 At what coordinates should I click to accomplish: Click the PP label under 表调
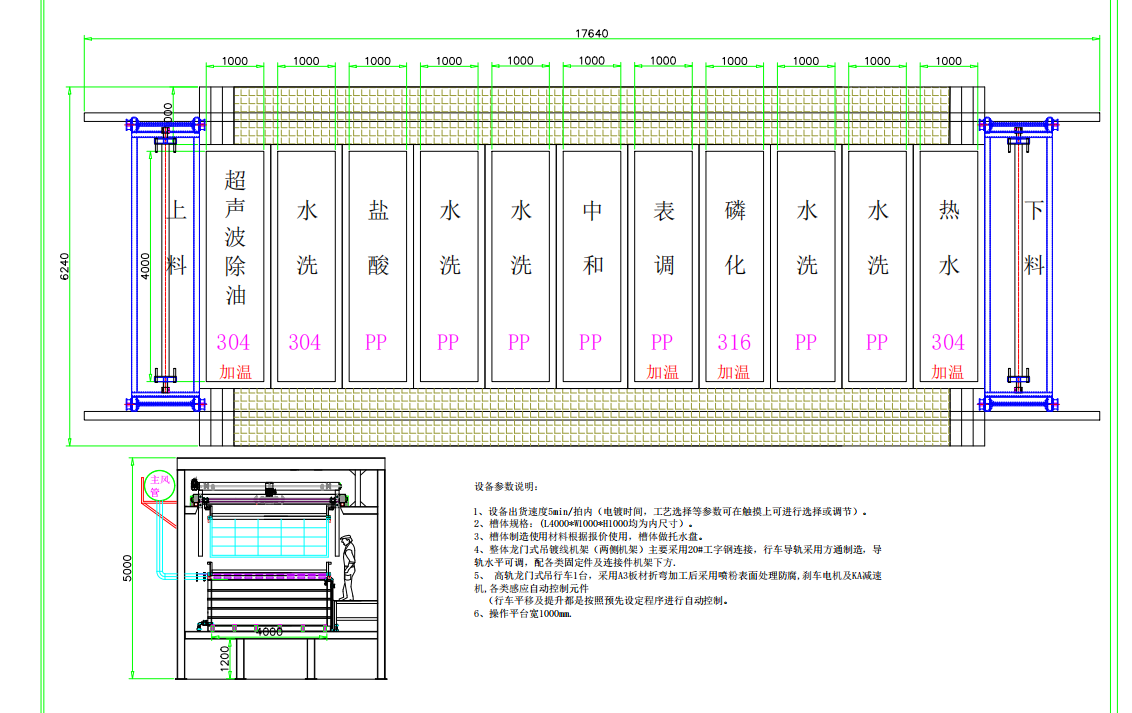click(x=662, y=342)
